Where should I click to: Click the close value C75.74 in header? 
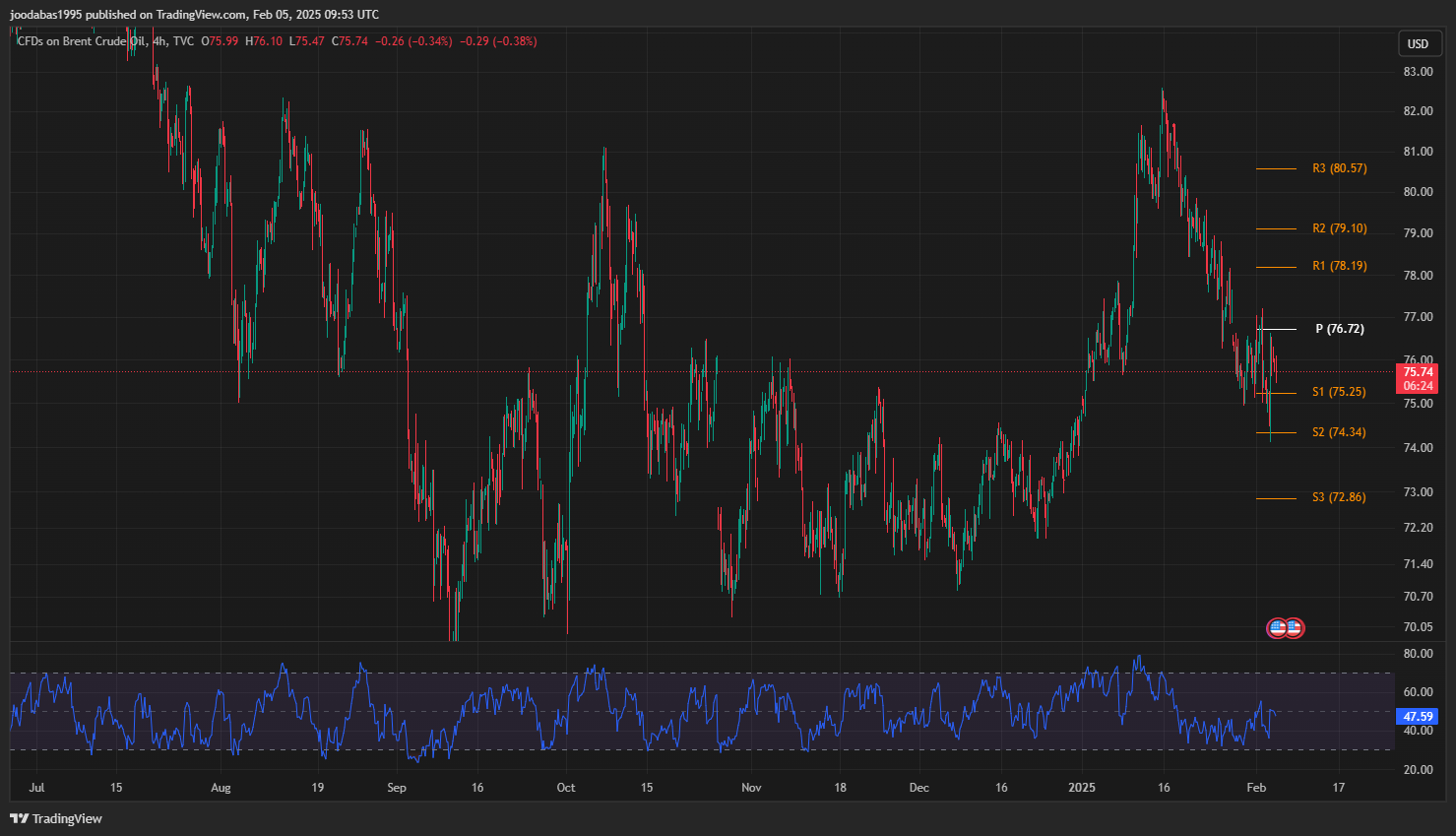(349, 41)
